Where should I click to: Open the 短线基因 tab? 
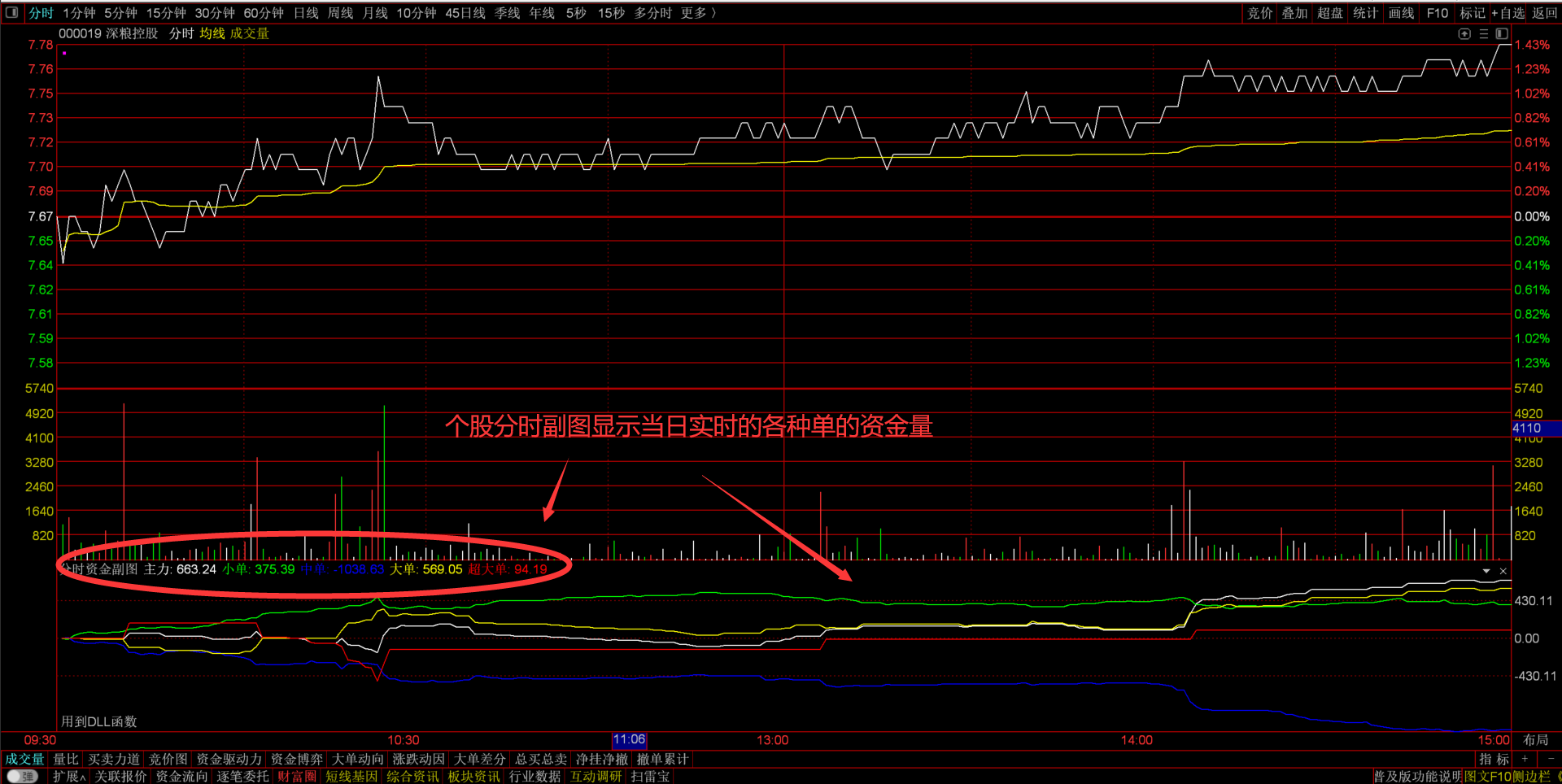351,776
